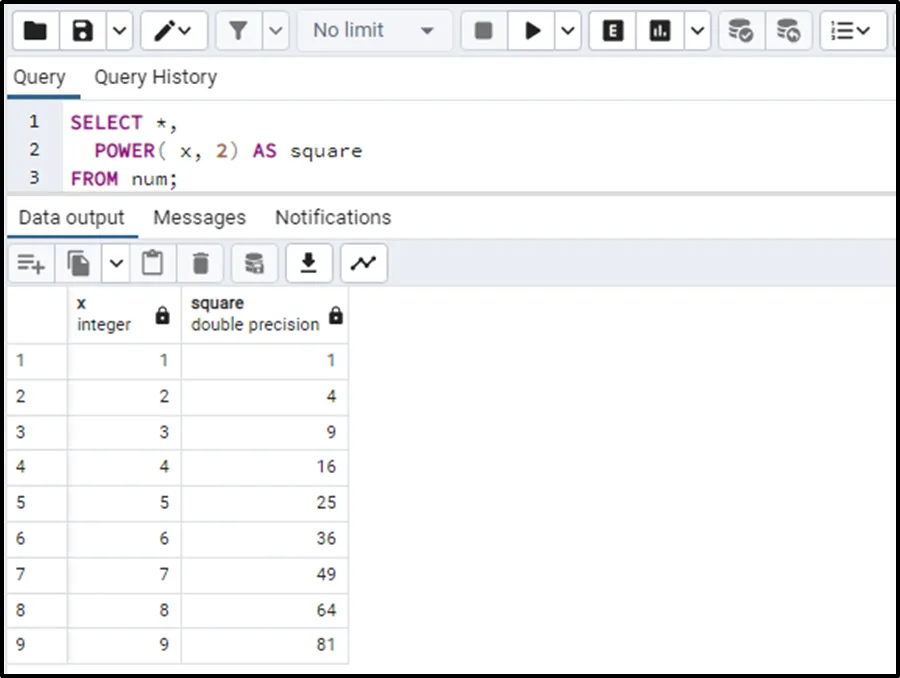Switch to the Messages tab

click(199, 217)
